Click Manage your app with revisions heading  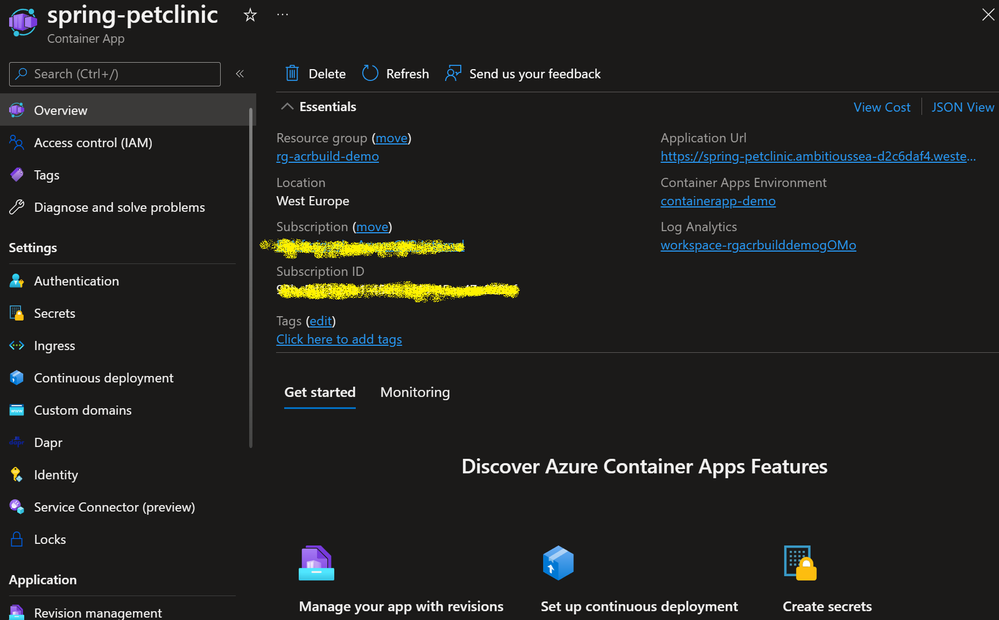[401, 607]
